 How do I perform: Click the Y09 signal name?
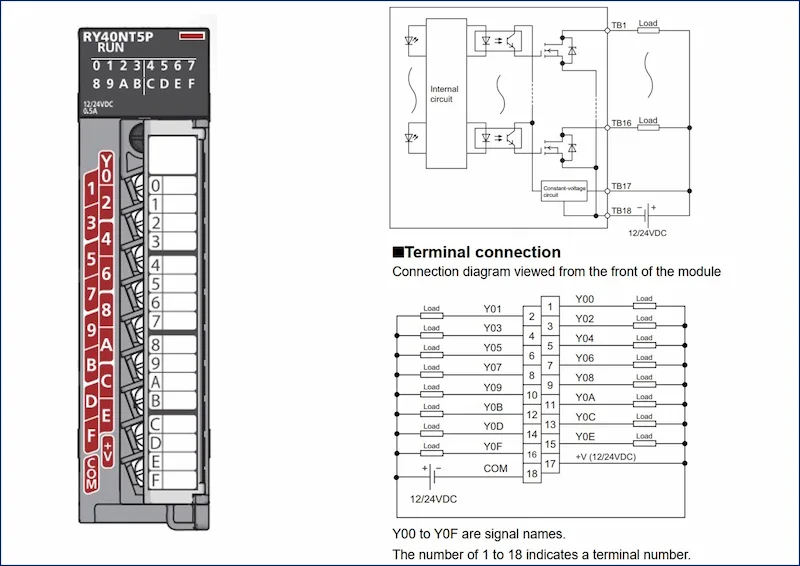coord(492,387)
